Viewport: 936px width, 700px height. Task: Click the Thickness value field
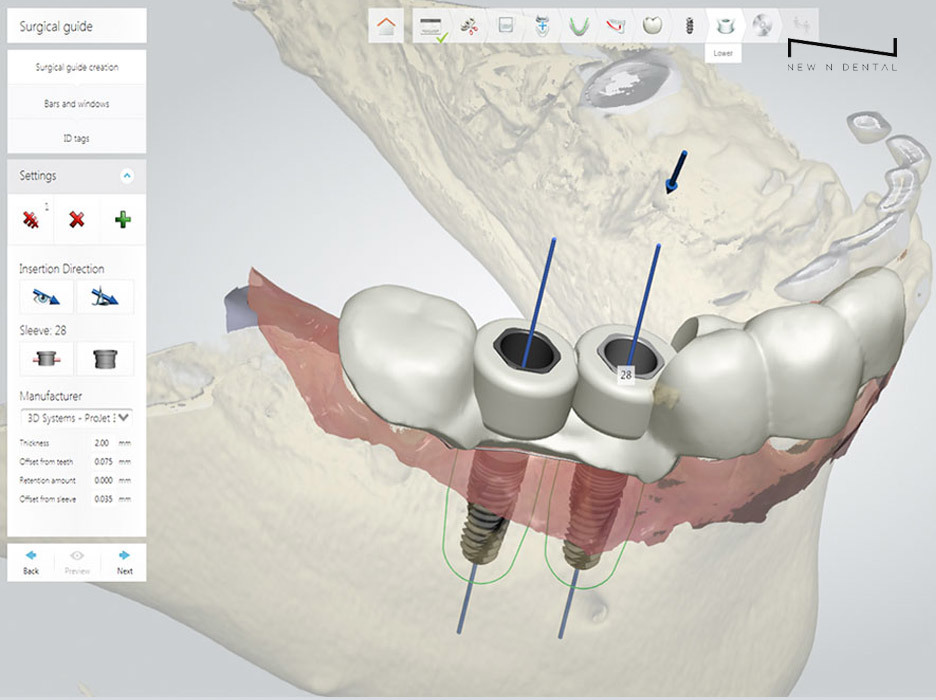click(101, 442)
